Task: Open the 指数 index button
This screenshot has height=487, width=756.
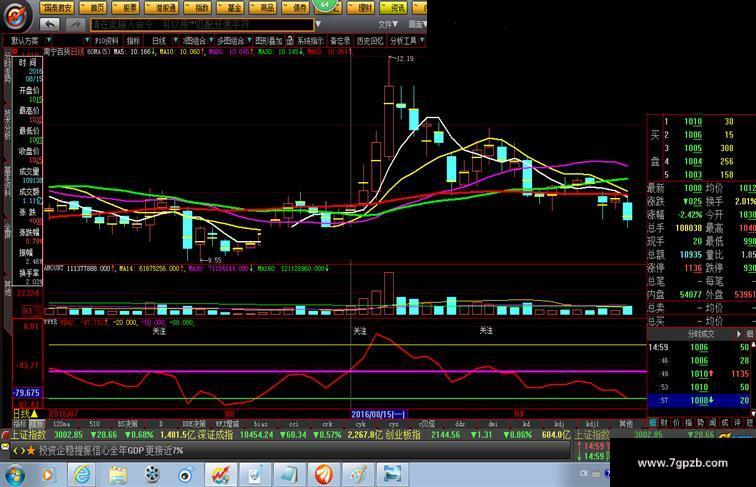Action: (x=199, y=8)
